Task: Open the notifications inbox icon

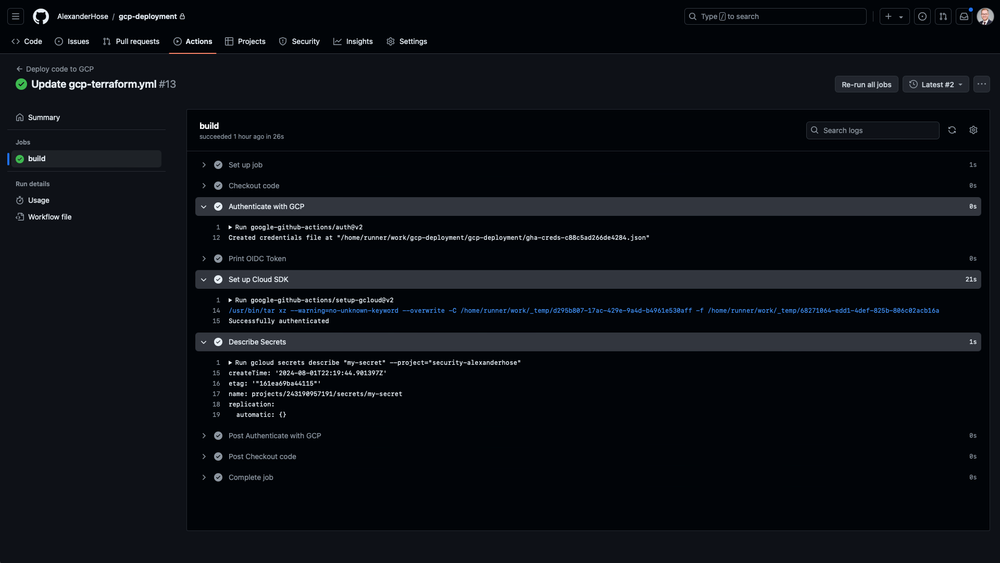Action: point(964,17)
